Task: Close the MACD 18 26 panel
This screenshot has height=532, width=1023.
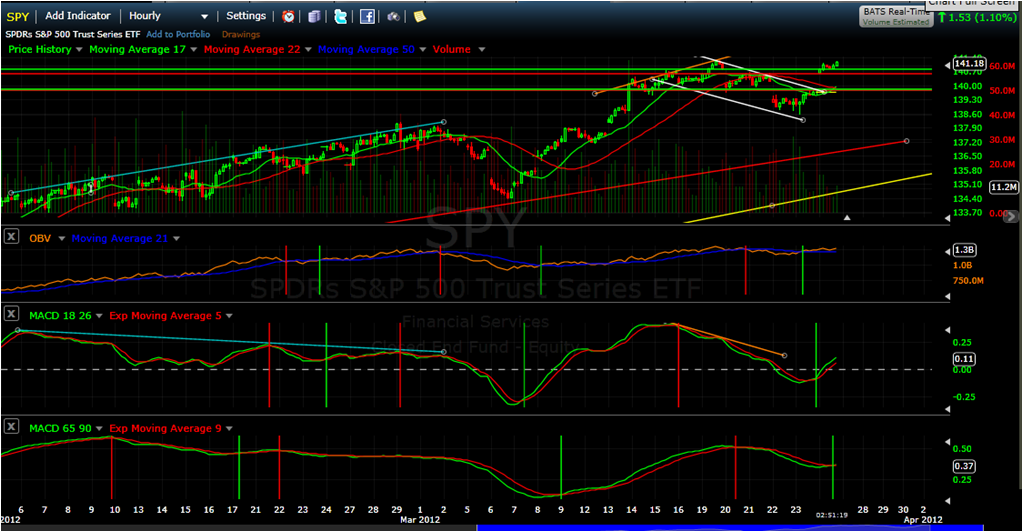Action: tap(11, 314)
